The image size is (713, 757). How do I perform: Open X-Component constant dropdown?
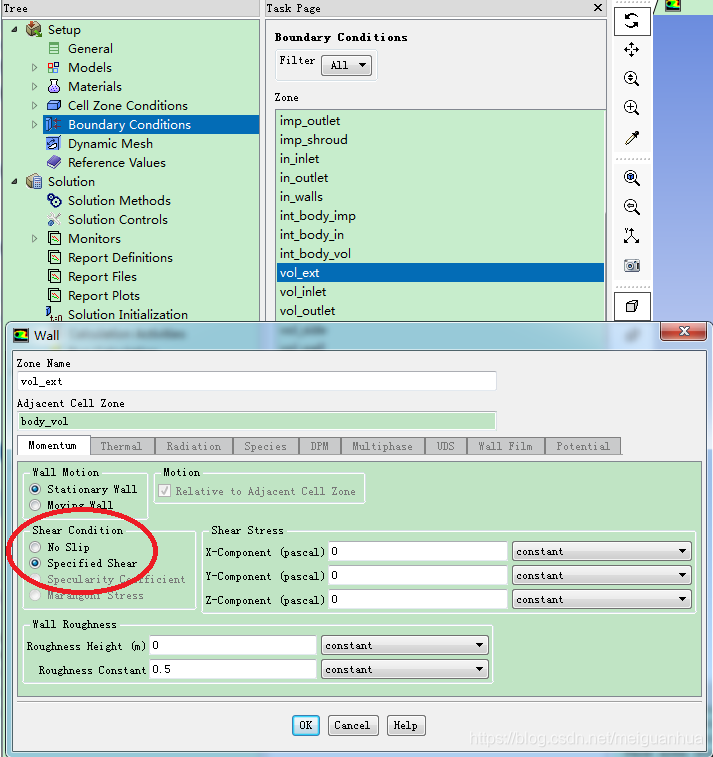coord(601,551)
